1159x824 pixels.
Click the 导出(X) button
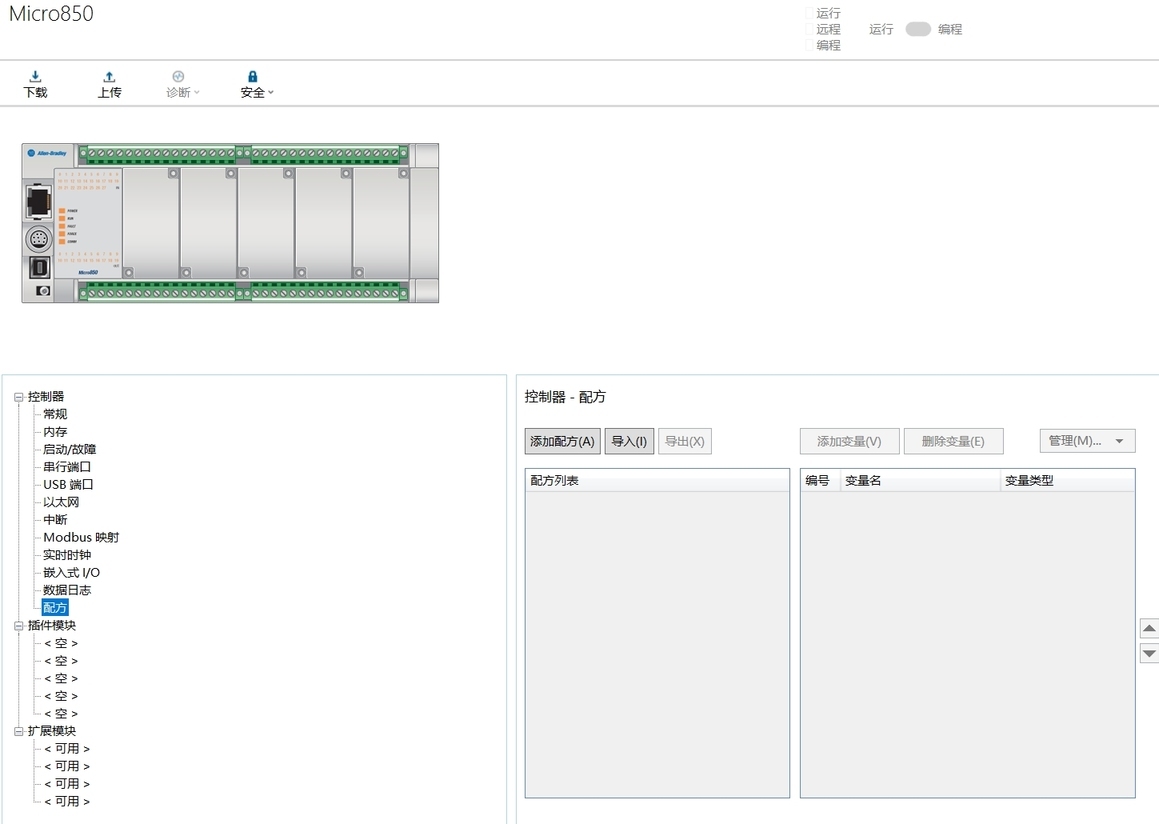coord(684,441)
